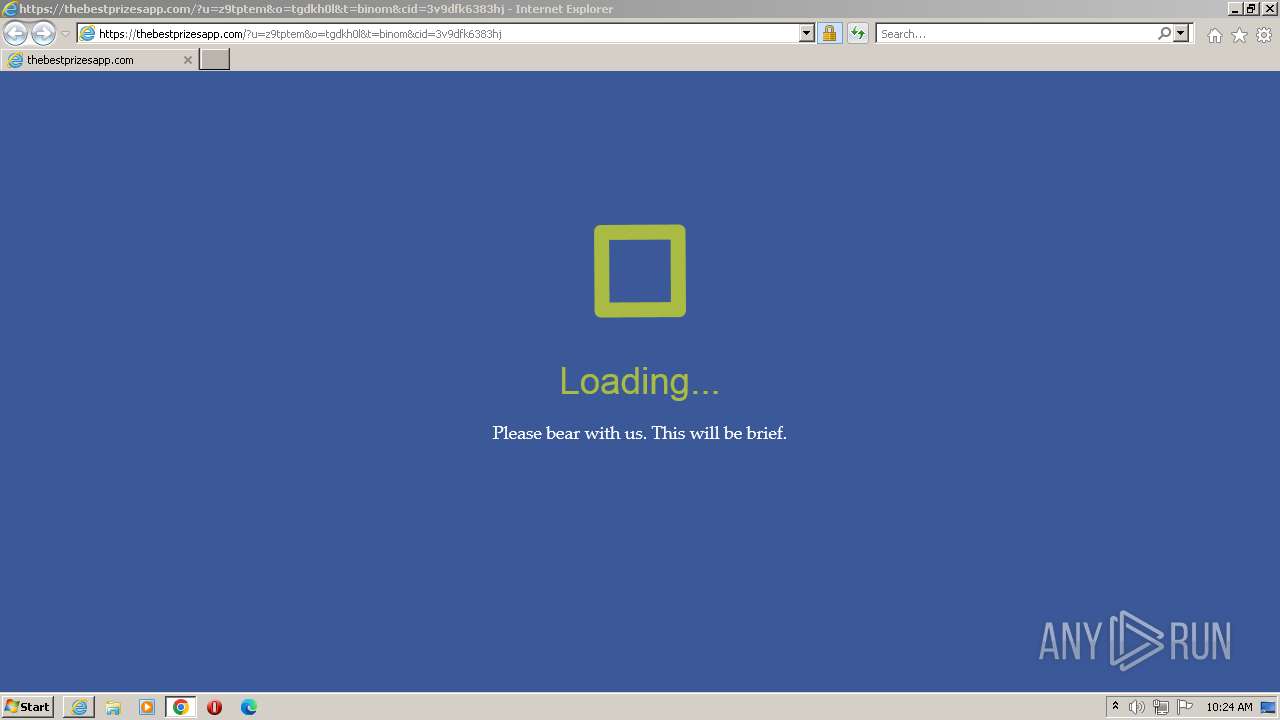
Task: Show hidden system tray icons arrow
Action: click(x=1115, y=707)
